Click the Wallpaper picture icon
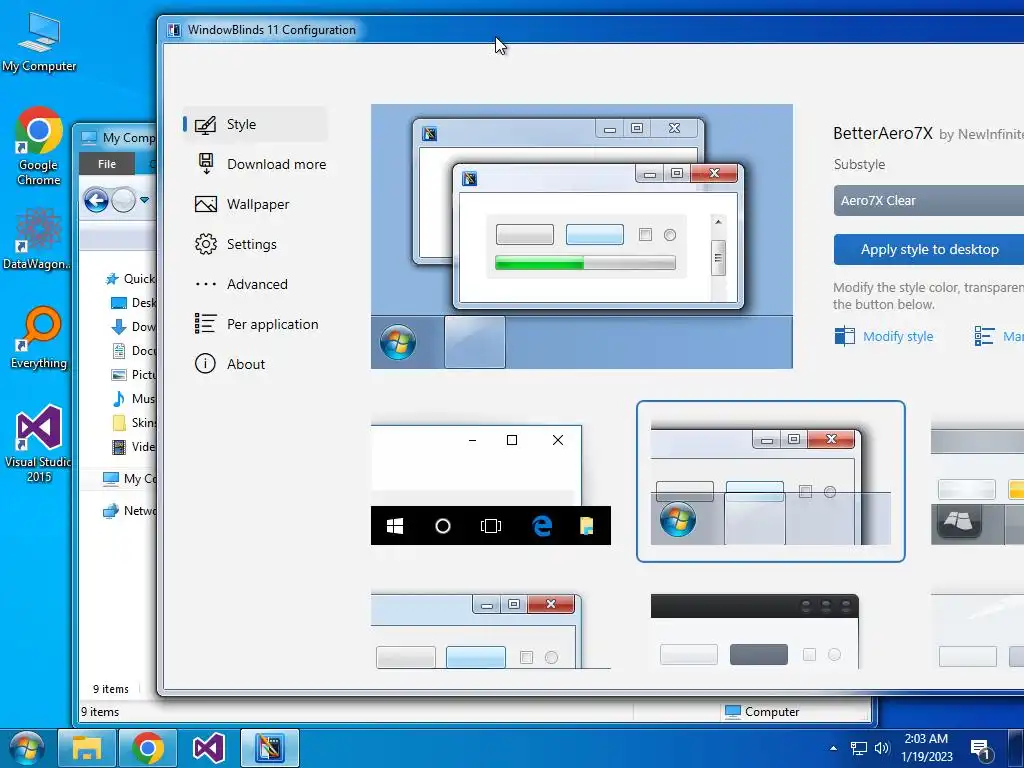 click(x=206, y=204)
